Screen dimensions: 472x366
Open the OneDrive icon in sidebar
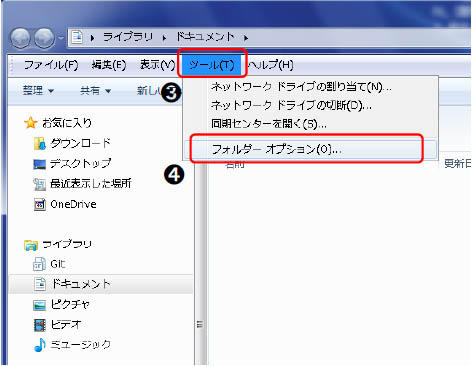click(x=40, y=204)
